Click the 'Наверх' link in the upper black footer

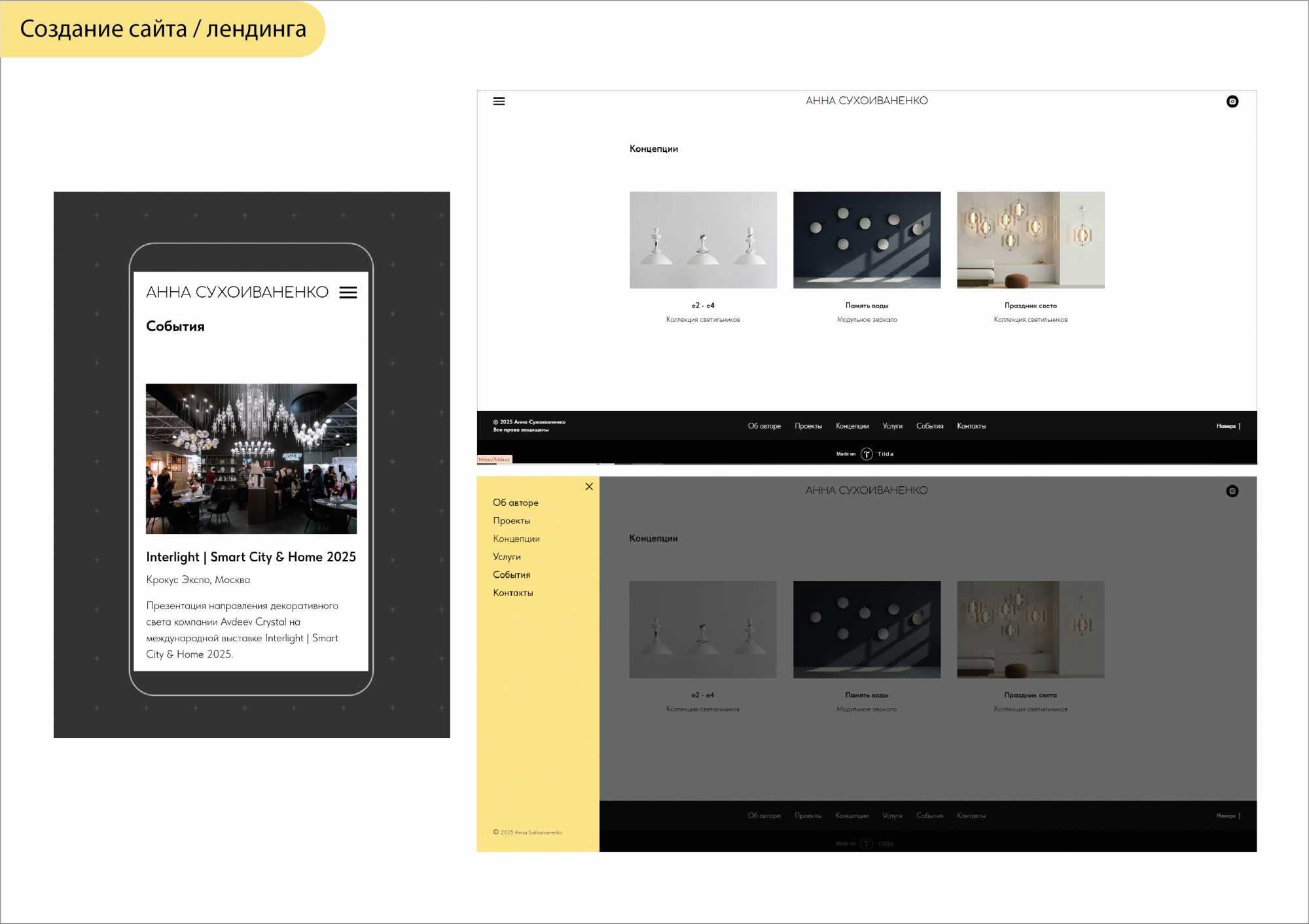click(1228, 426)
